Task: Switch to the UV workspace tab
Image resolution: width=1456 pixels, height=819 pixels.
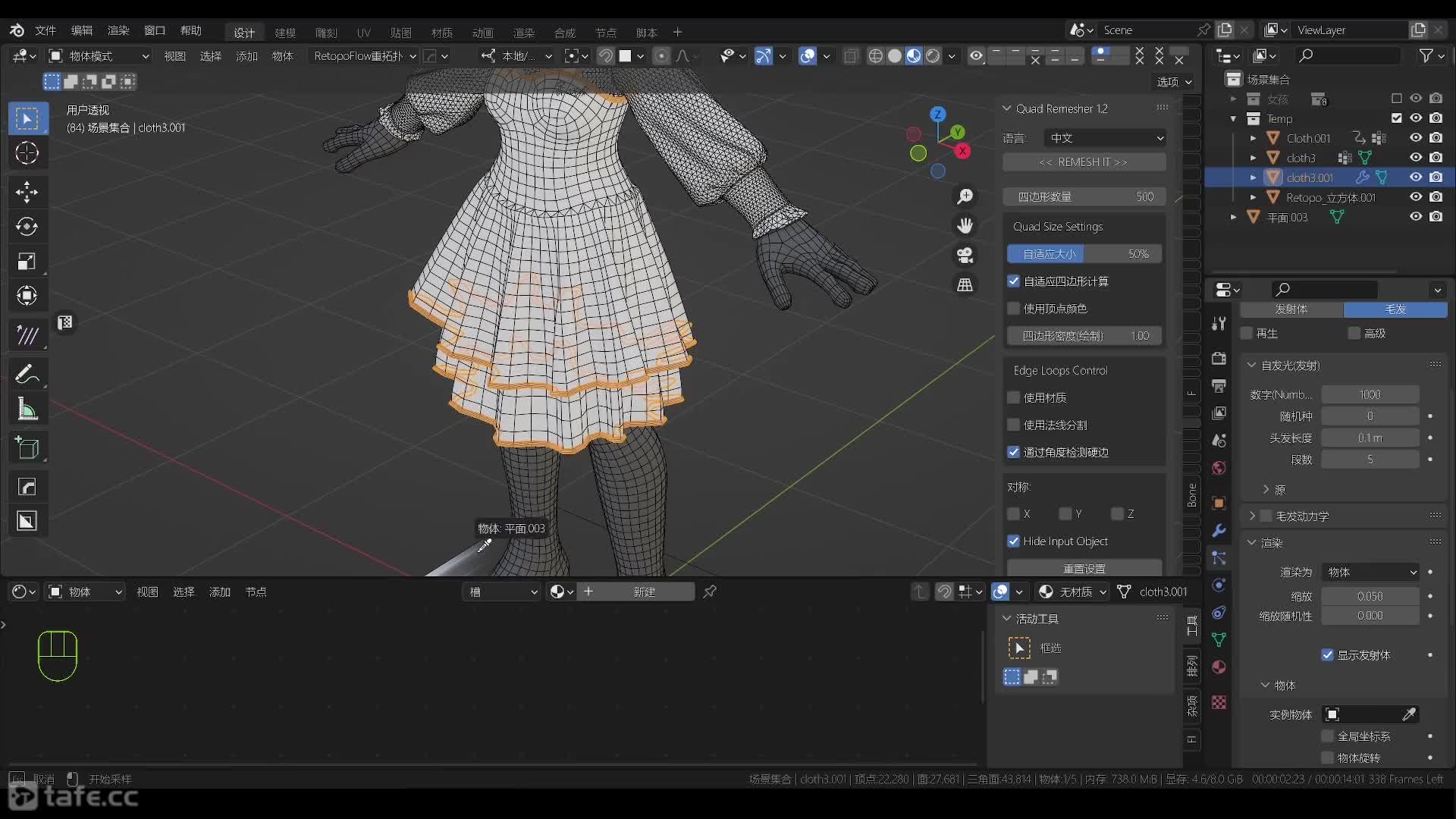Action: point(364,33)
